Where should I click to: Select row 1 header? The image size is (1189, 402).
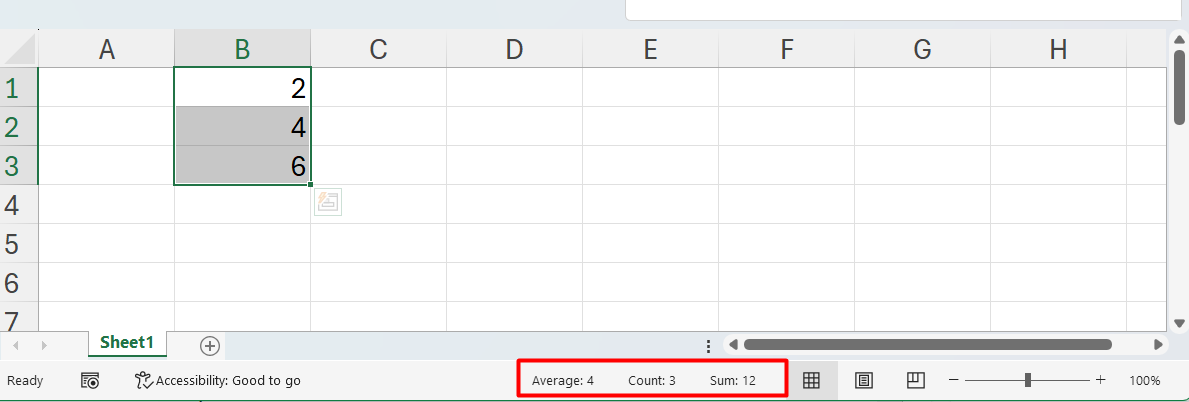19,87
